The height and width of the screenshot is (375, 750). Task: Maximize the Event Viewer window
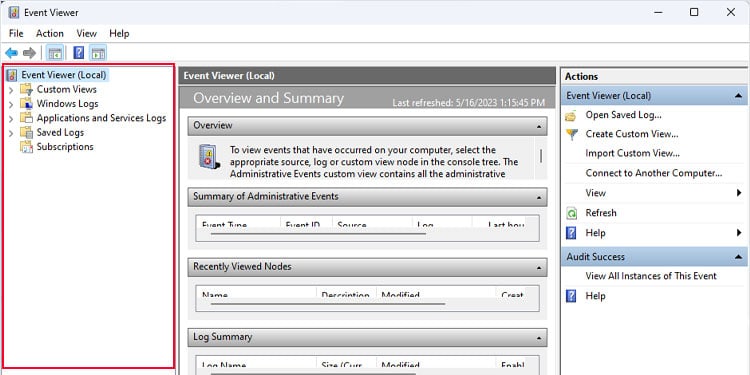tap(694, 12)
